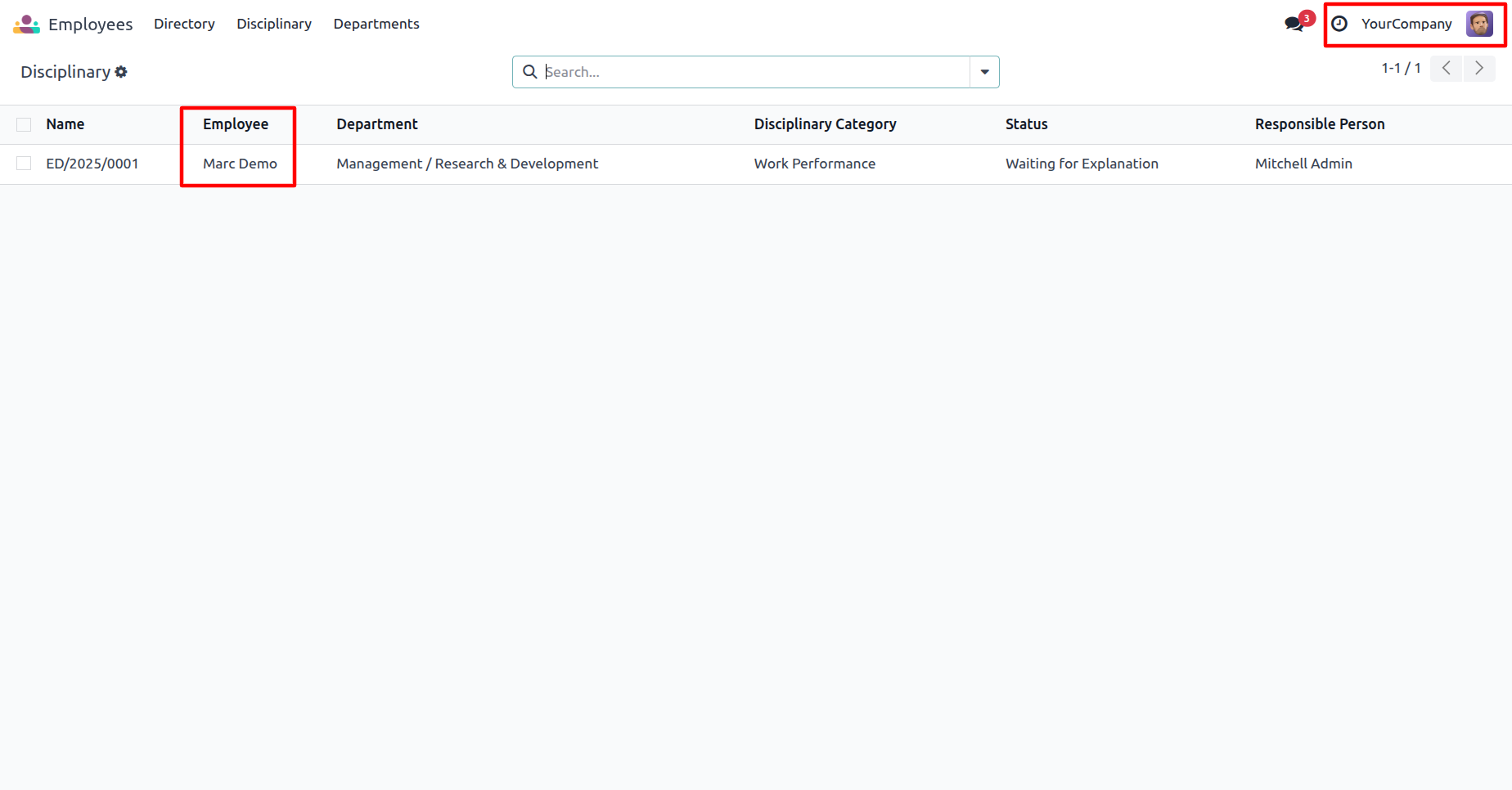Click the Work Performance category cell
Screen dimensions: 1512x790
(815, 164)
